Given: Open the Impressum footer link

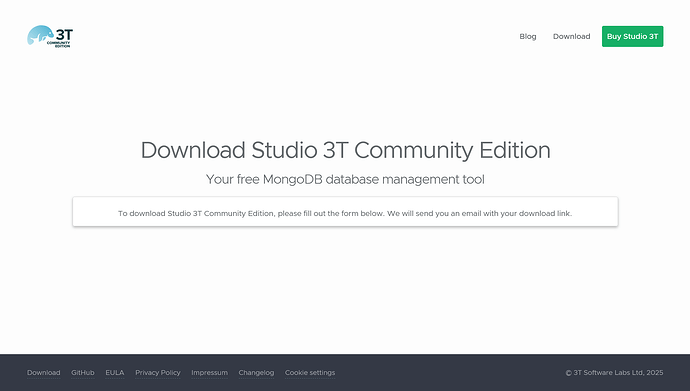Looking at the screenshot, I should pyautogui.click(x=209, y=373).
